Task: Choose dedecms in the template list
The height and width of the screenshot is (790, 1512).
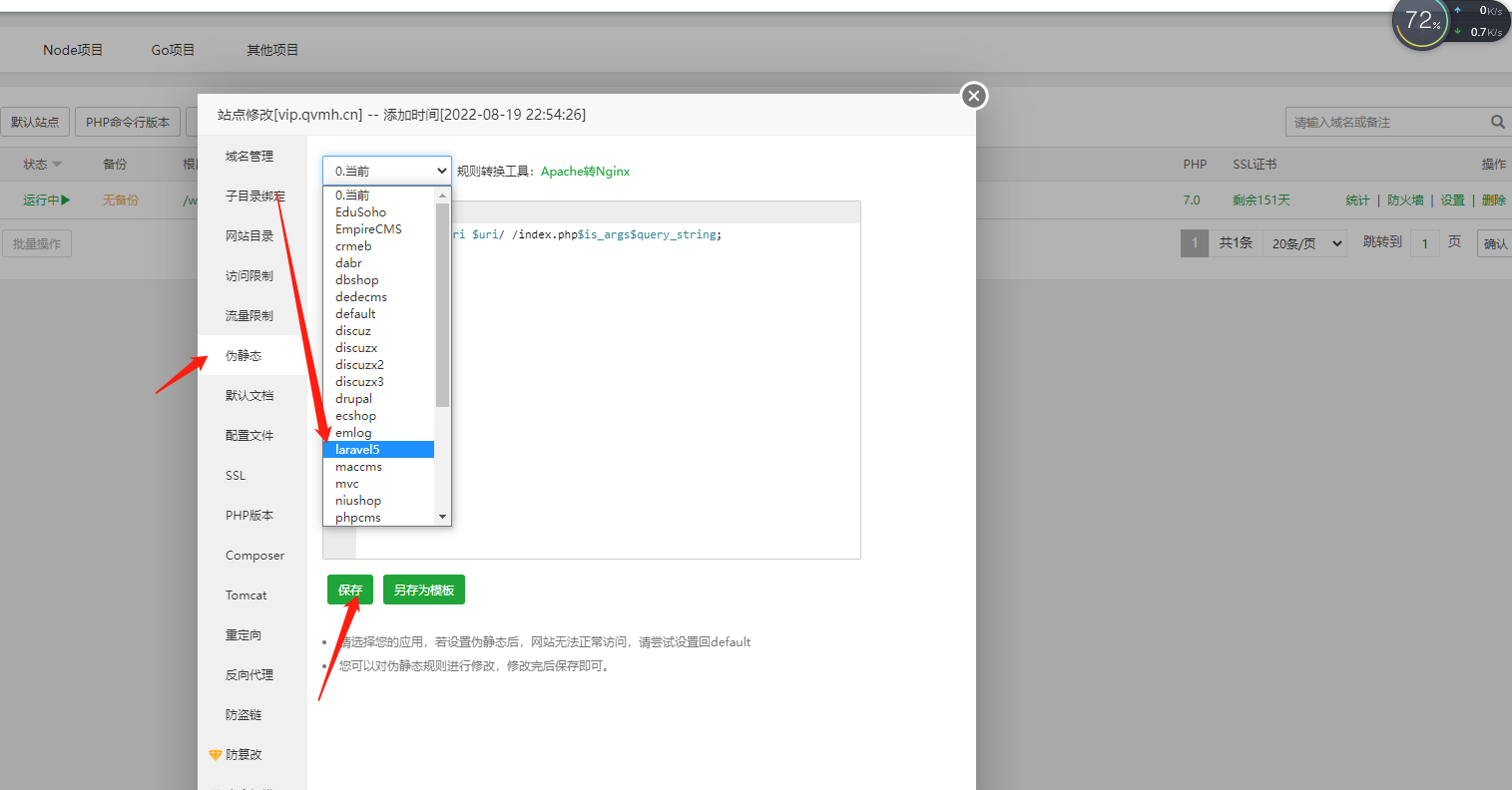Action: coord(378,297)
